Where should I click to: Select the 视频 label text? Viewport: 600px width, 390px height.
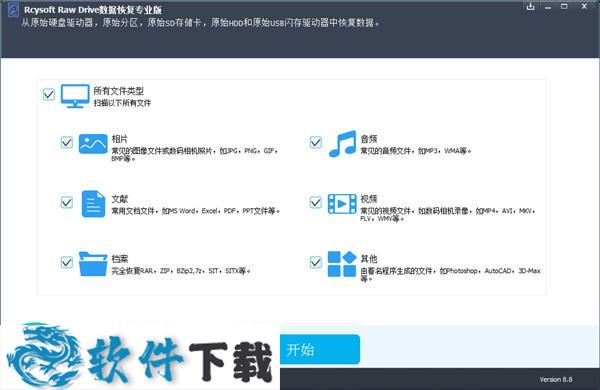[369, 199]
